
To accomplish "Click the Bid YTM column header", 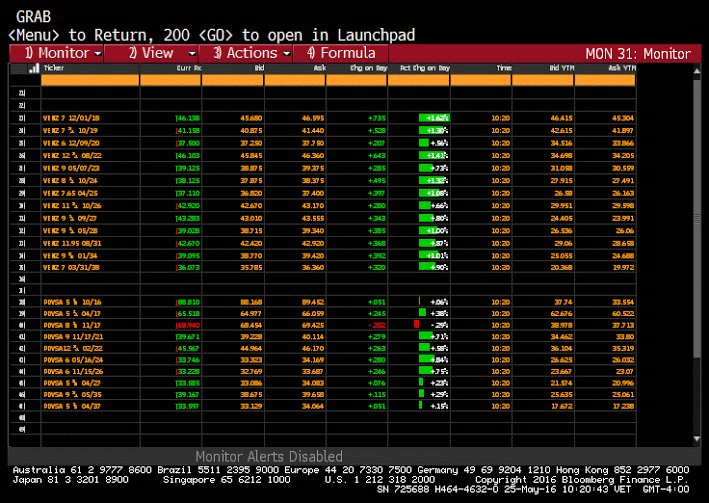I will 562,68.
